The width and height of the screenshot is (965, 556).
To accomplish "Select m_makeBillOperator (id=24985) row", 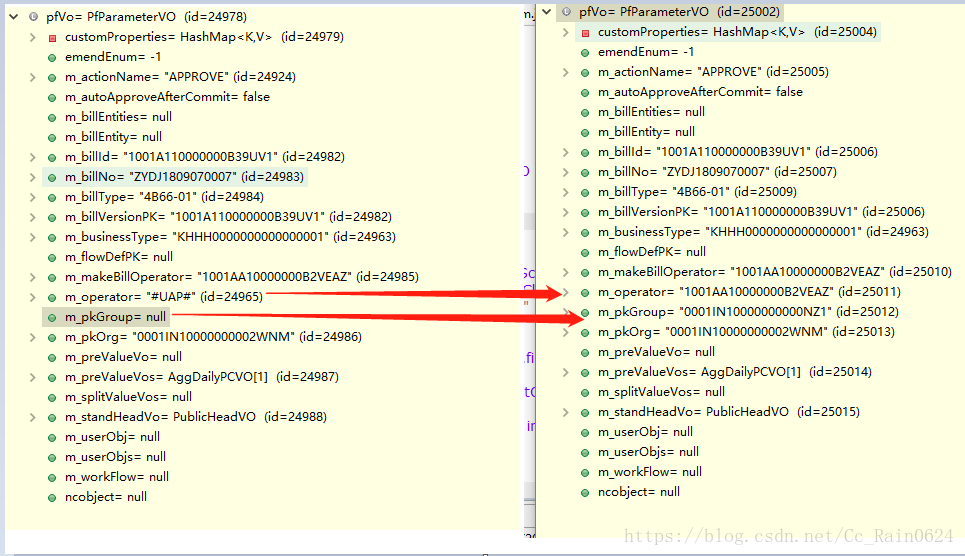I will tap(242, 276).
